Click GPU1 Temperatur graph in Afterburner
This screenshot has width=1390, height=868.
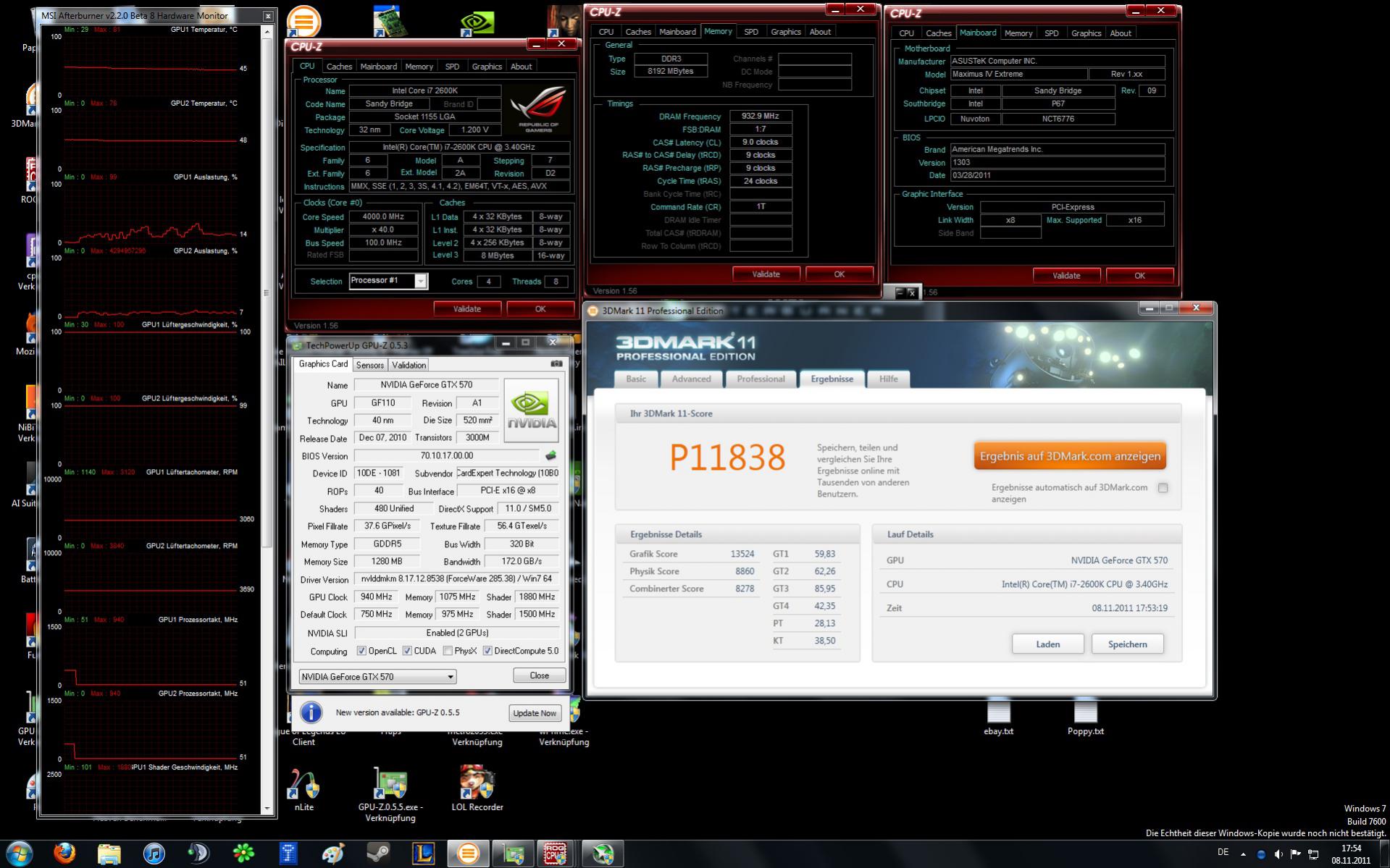pyautogui.click(x=151, y=65)
